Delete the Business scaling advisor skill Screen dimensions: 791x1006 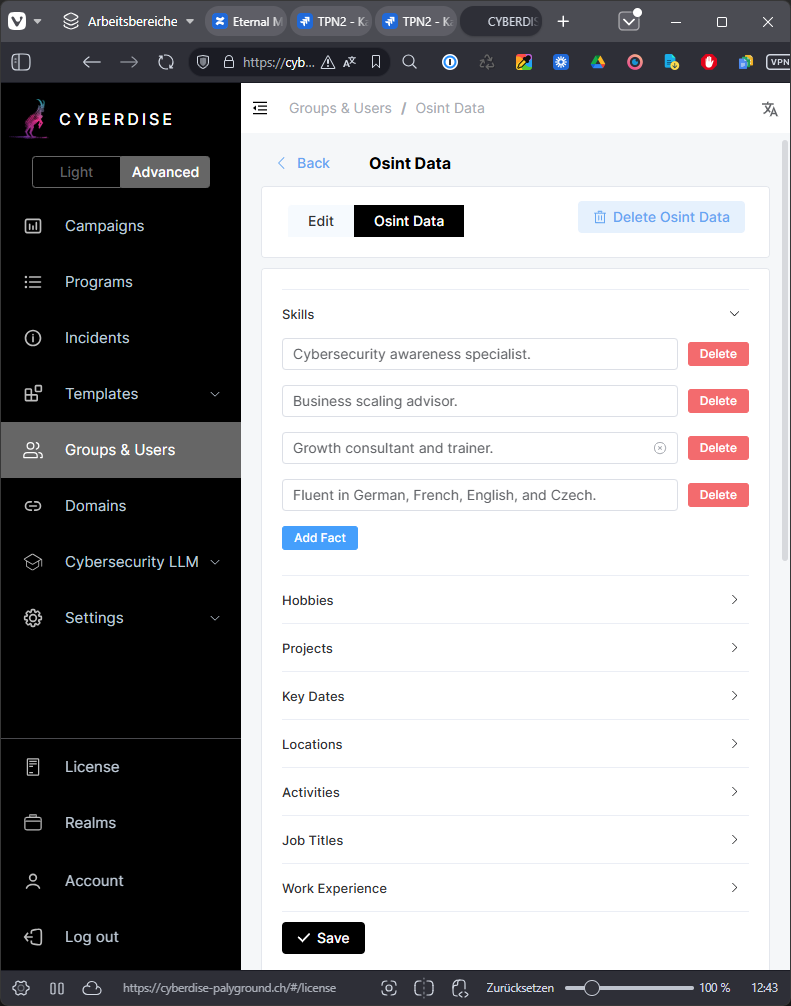[x=718, y=401]
